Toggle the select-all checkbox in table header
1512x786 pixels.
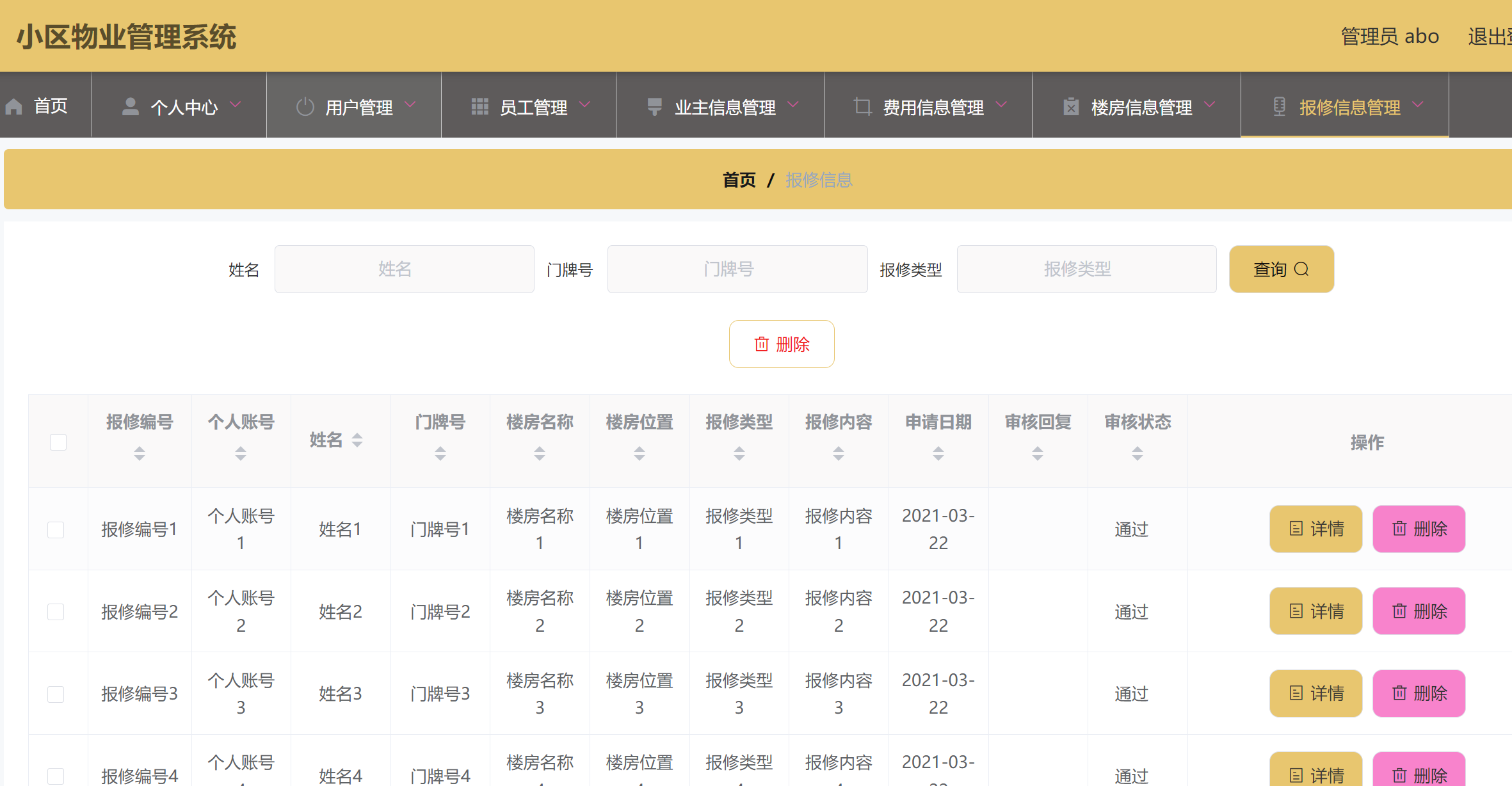point(58,442)
